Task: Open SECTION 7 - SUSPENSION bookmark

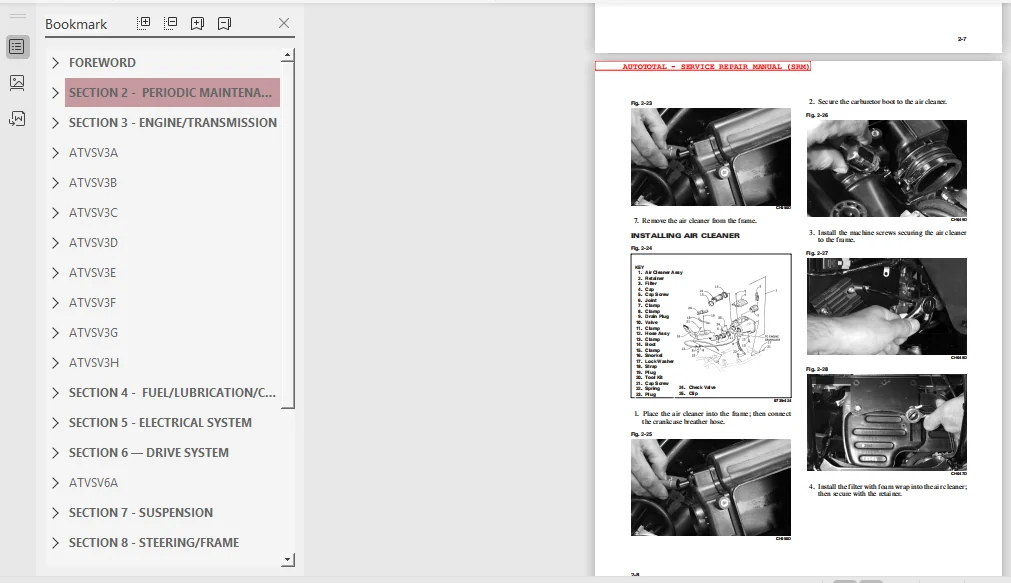Action: (141, 513)
